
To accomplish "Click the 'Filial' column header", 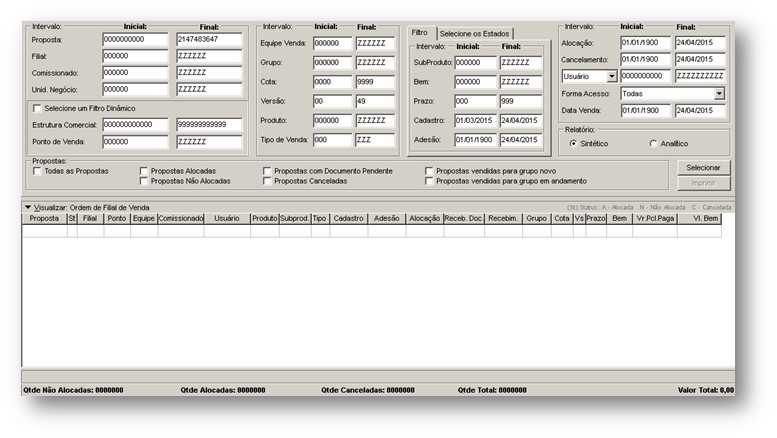I will coord(90,219).
